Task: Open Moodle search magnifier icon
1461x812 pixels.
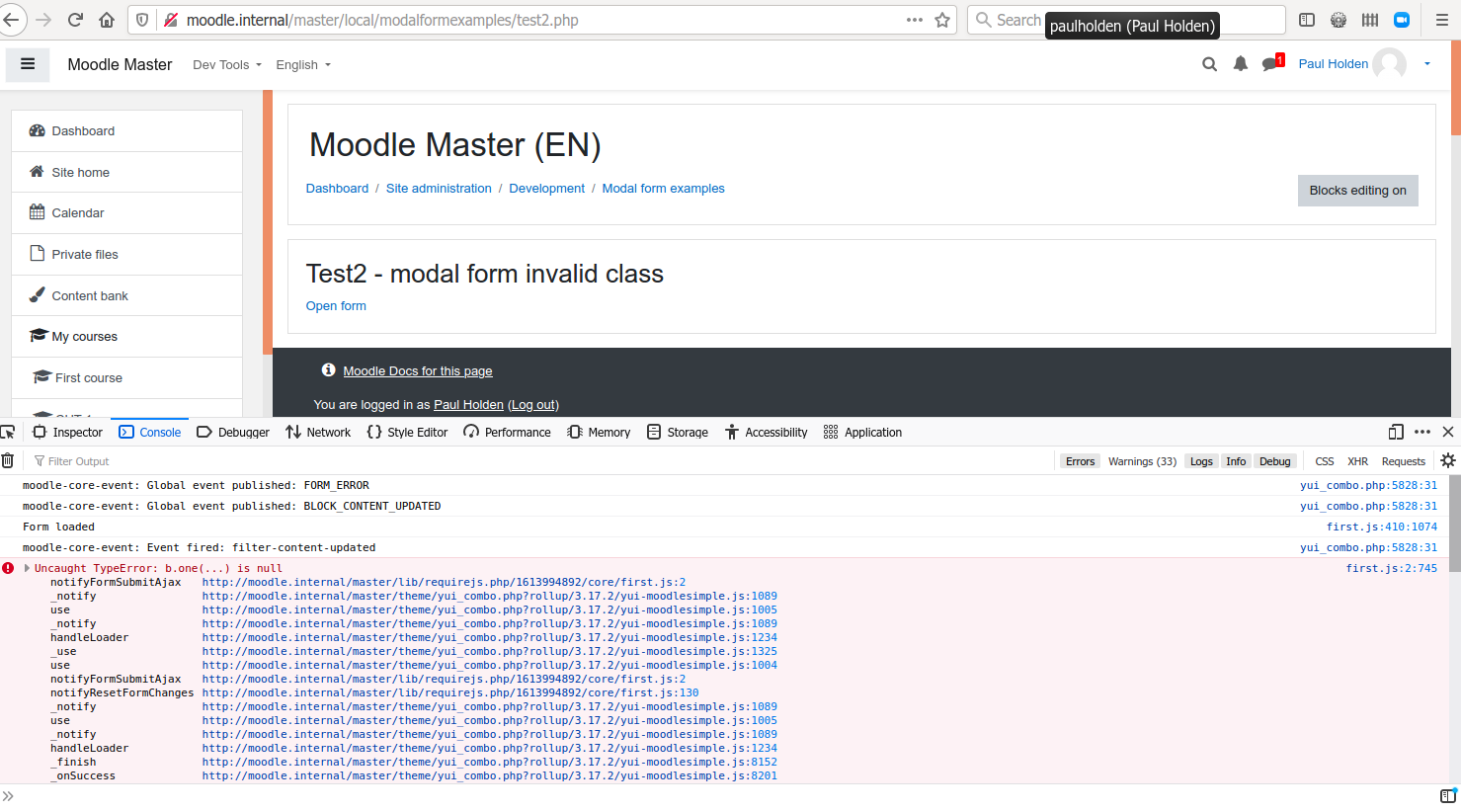Action: [x=1209, y=64]
